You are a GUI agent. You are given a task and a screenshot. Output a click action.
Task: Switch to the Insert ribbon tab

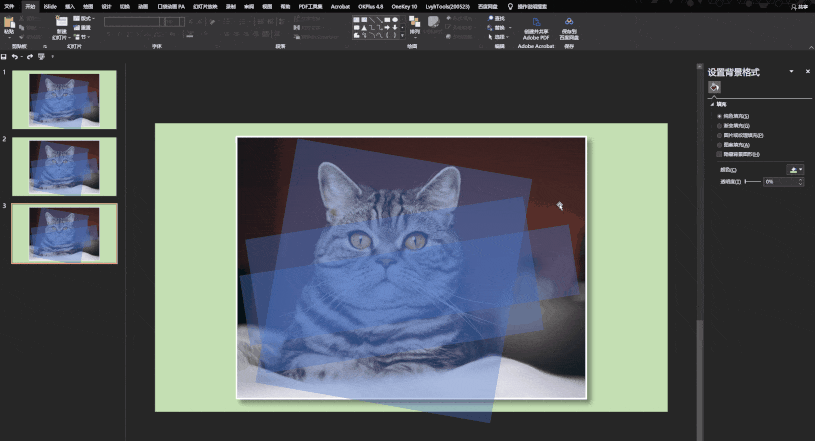[x=70, y=7]
